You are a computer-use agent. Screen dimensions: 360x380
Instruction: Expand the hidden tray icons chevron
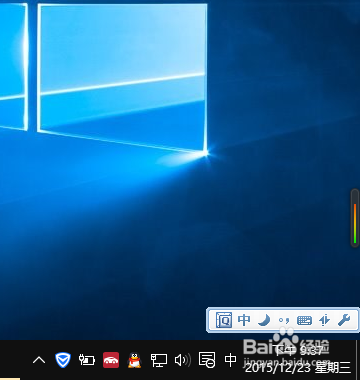point(39,360)
